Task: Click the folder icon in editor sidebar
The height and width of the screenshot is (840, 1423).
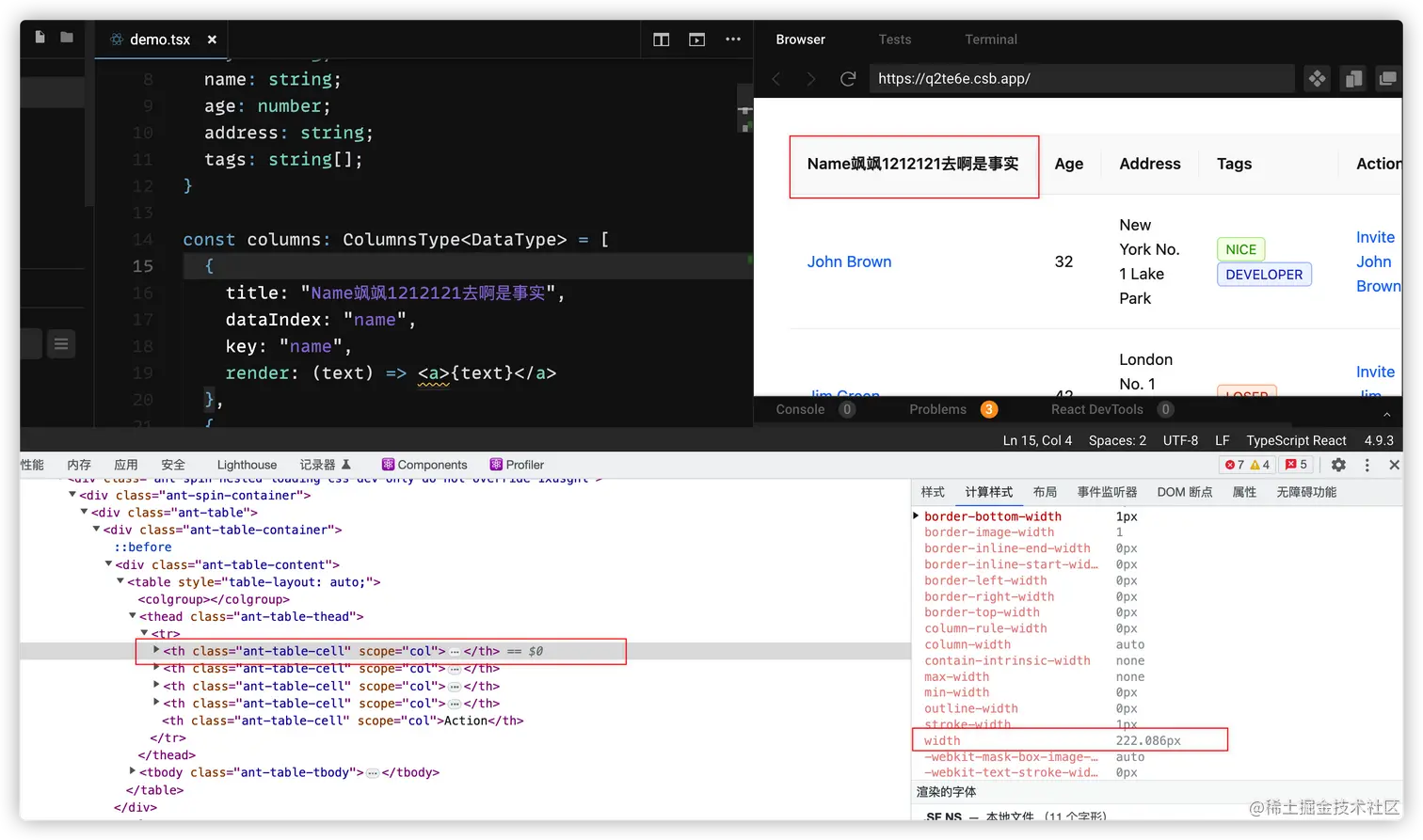Action: 67,37
